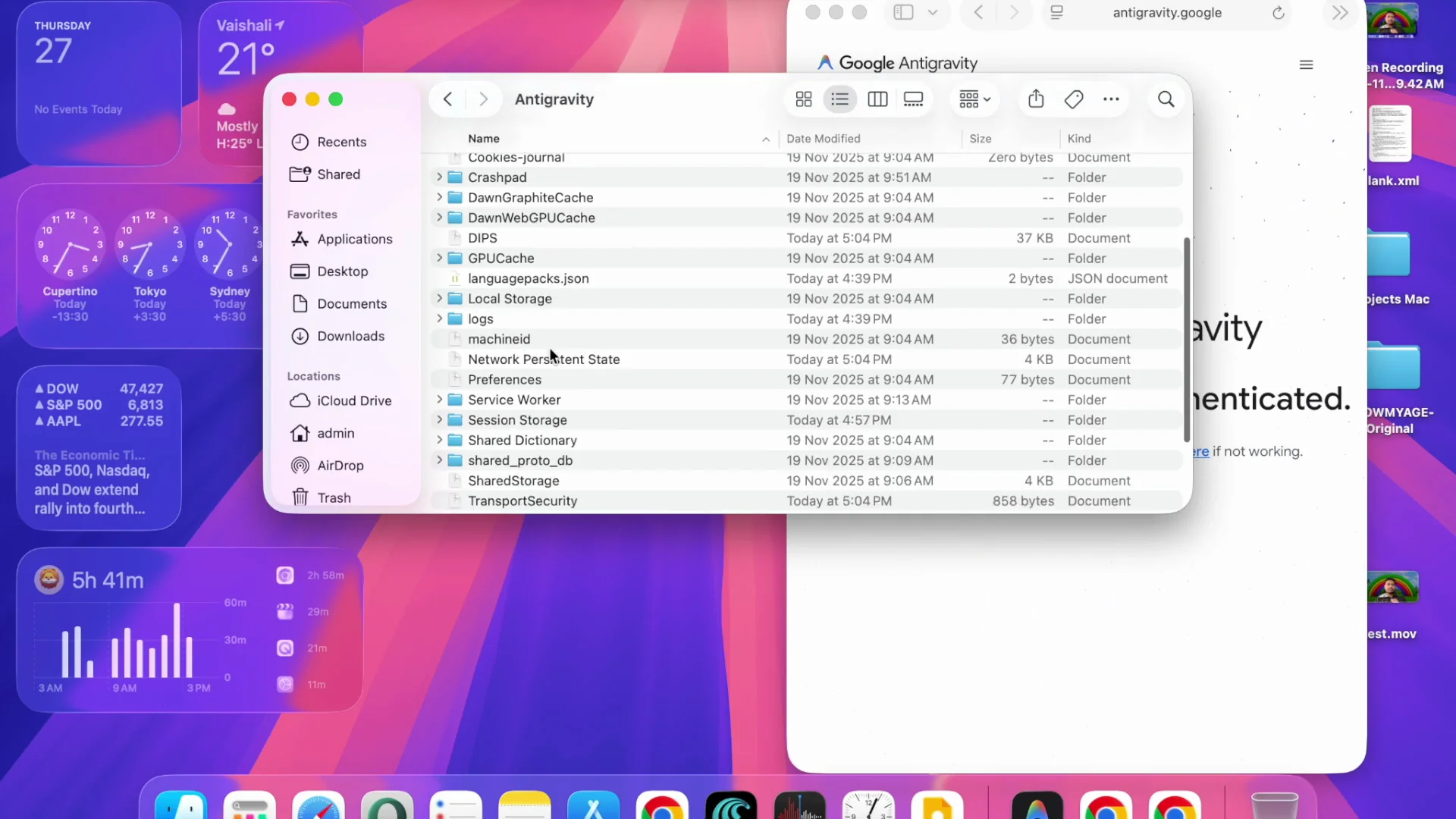Open the Google Antigravity hamburger menu
The height and width of the screenshot is (819, 1456).
(x=1306, y=64)
